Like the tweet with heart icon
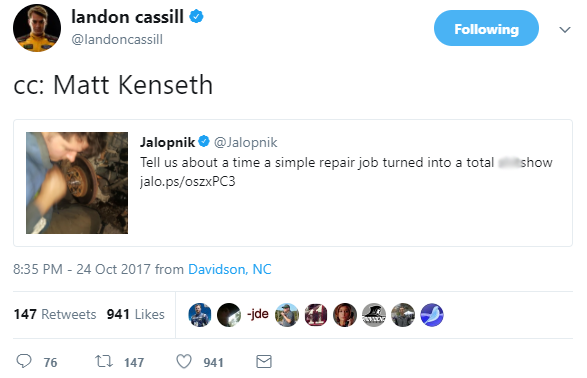The width and height of the screenshot is (587, 378). point(184,362)
